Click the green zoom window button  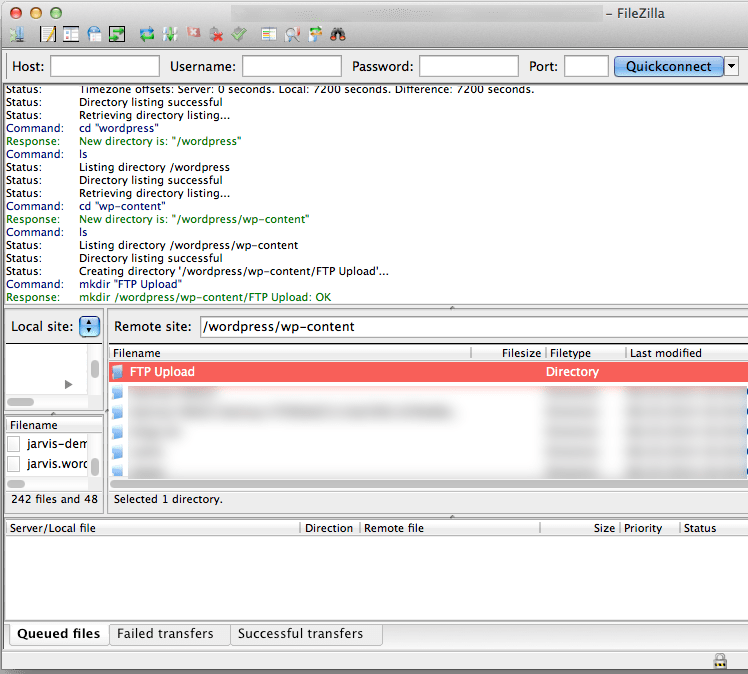tap(56, 13)
